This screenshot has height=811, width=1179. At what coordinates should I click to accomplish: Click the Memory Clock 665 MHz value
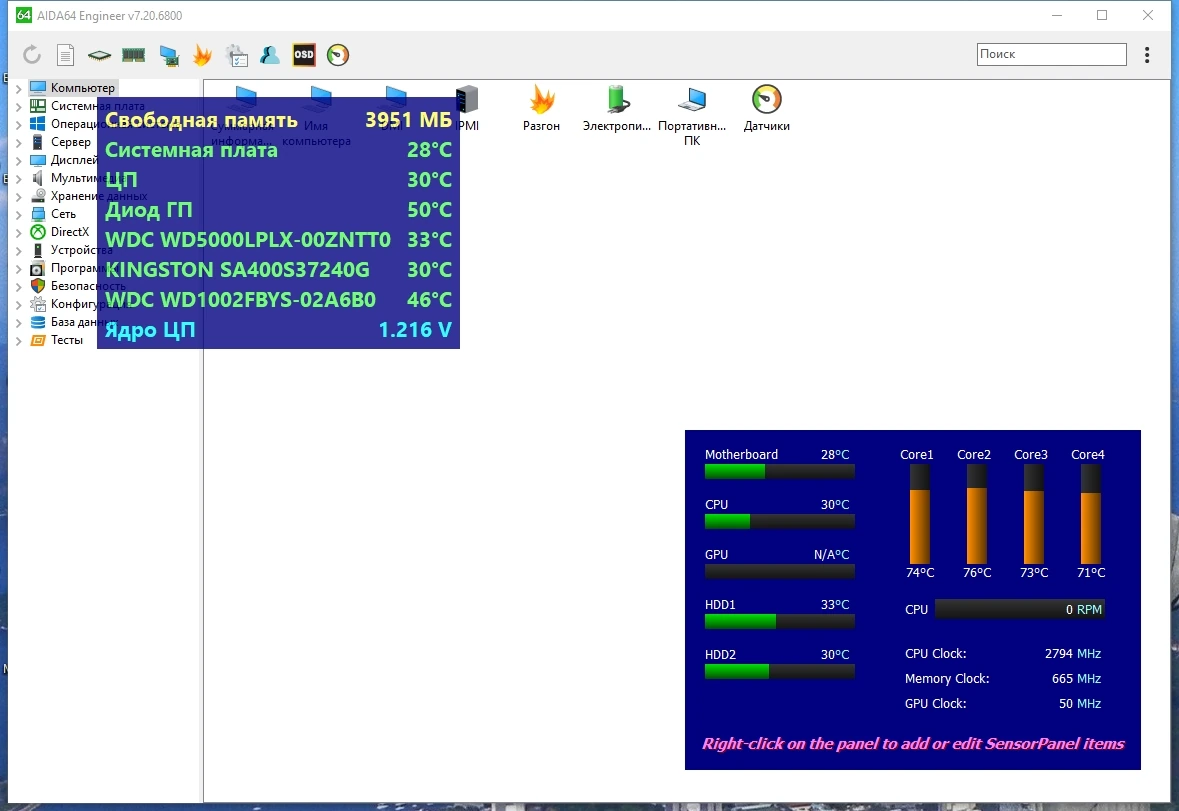pos(1076,679)
